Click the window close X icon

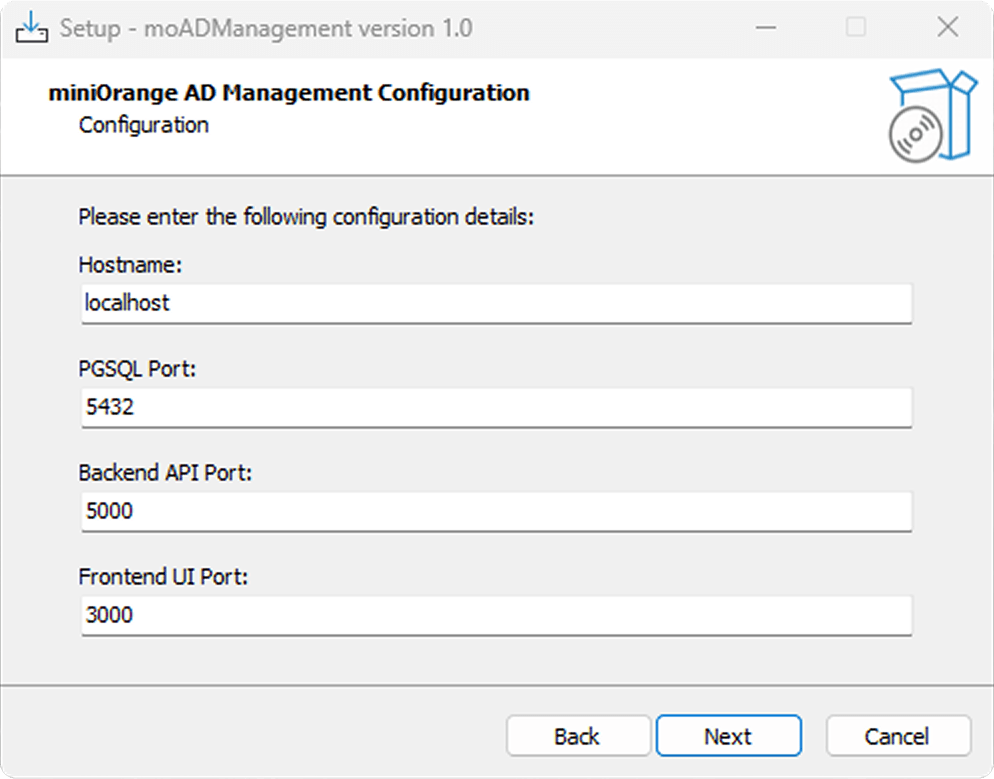[947, 27]
